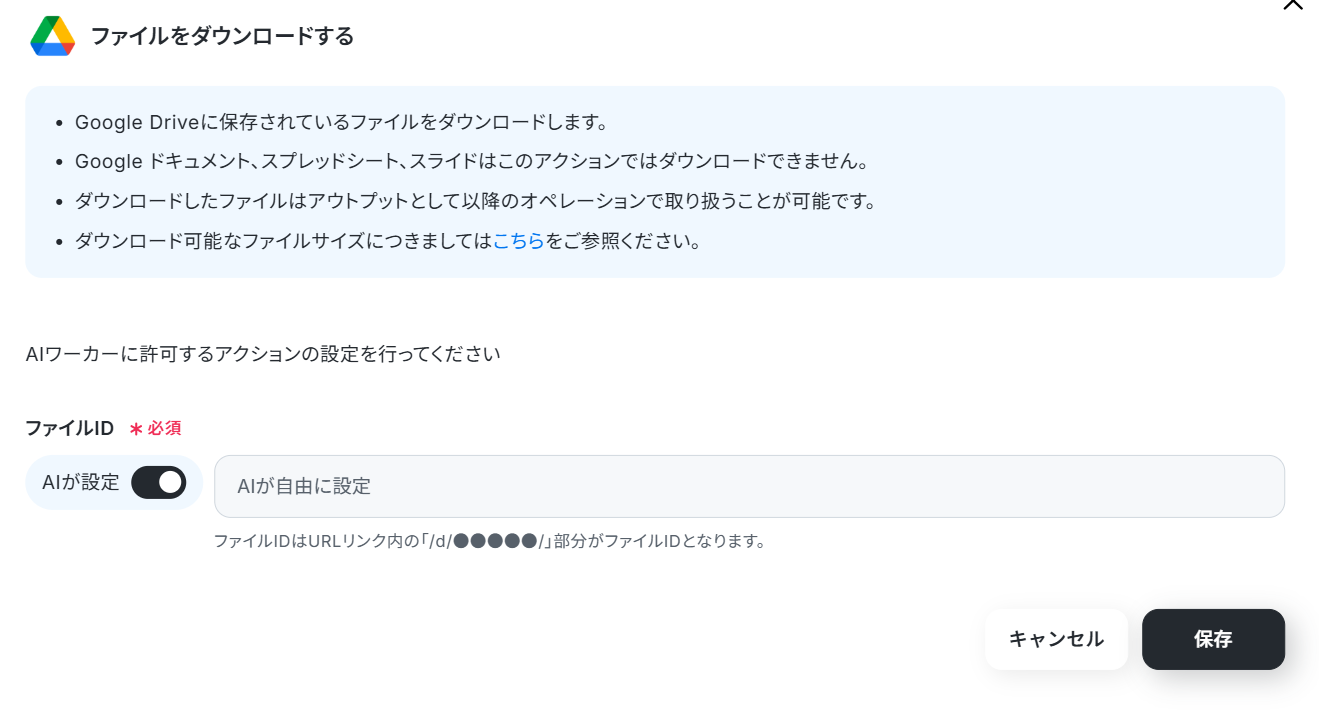The height and width of the screenshot is (714, 1319).
Task: Save settings with the 保存 button
Action: (1213, 639)
